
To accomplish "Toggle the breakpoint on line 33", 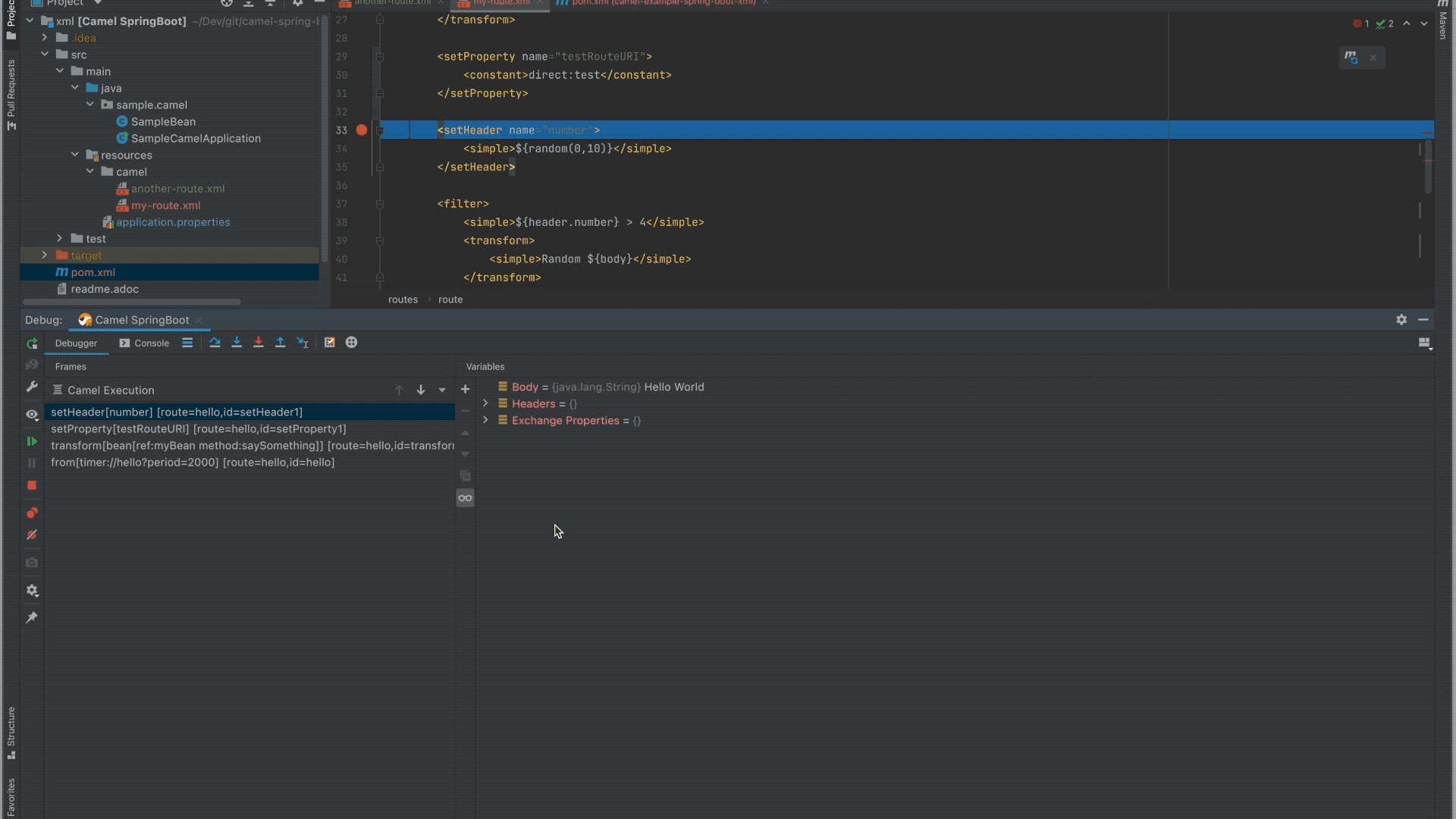I will coord(362,130).
